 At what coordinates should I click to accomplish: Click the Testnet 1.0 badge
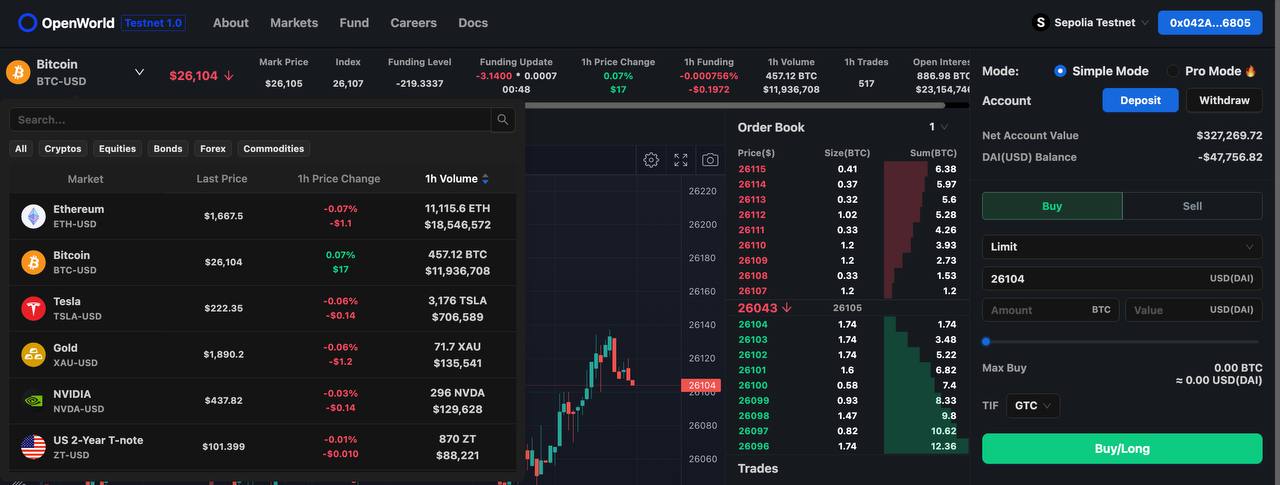pyautogui.click(x=154, y=22)
